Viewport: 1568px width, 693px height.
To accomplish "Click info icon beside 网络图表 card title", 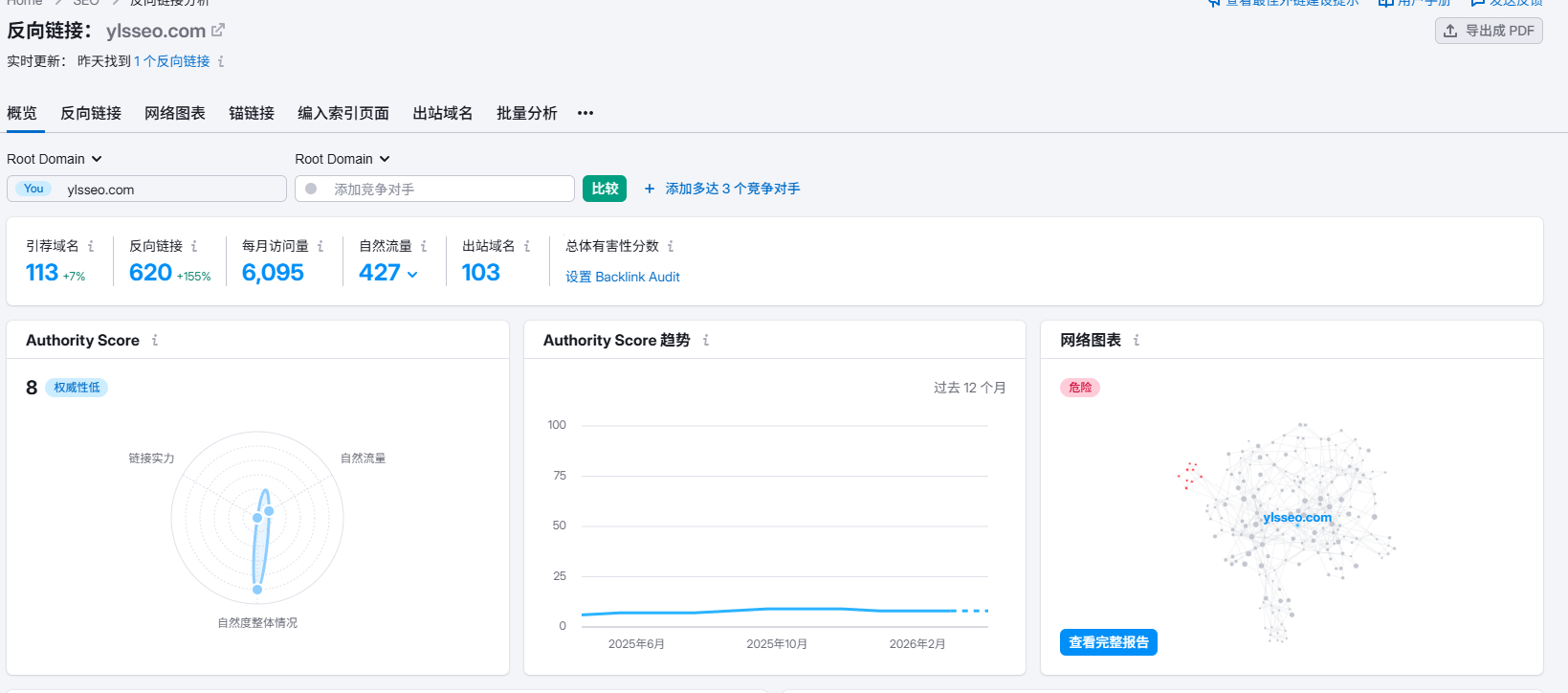I will (1137, 340).
